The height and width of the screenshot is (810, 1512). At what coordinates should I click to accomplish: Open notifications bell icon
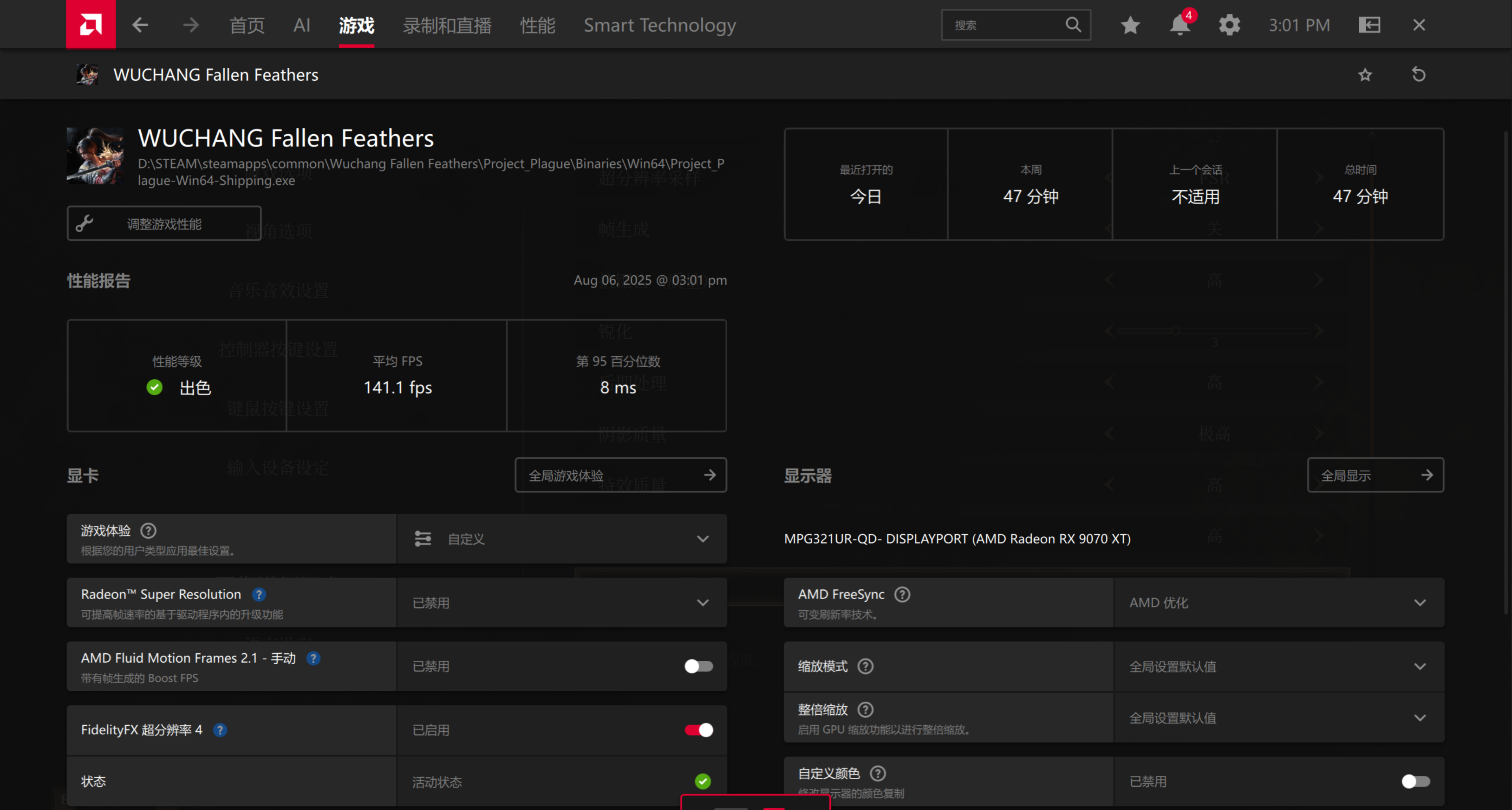click(x=1180, y=25)
